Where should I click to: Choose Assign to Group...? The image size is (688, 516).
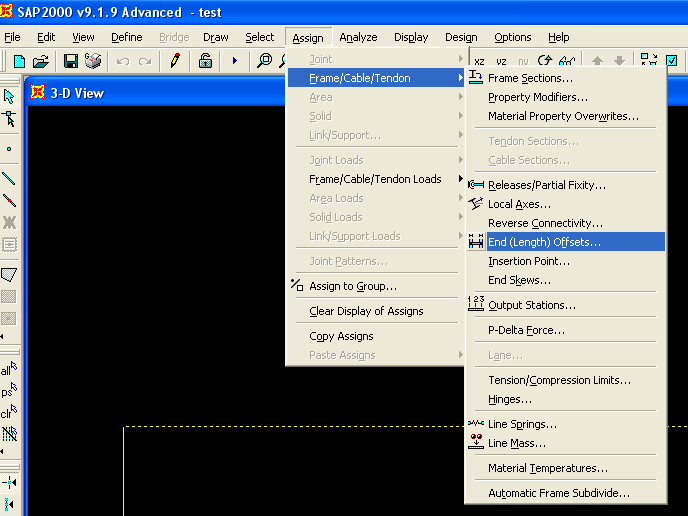click(376, 286)
